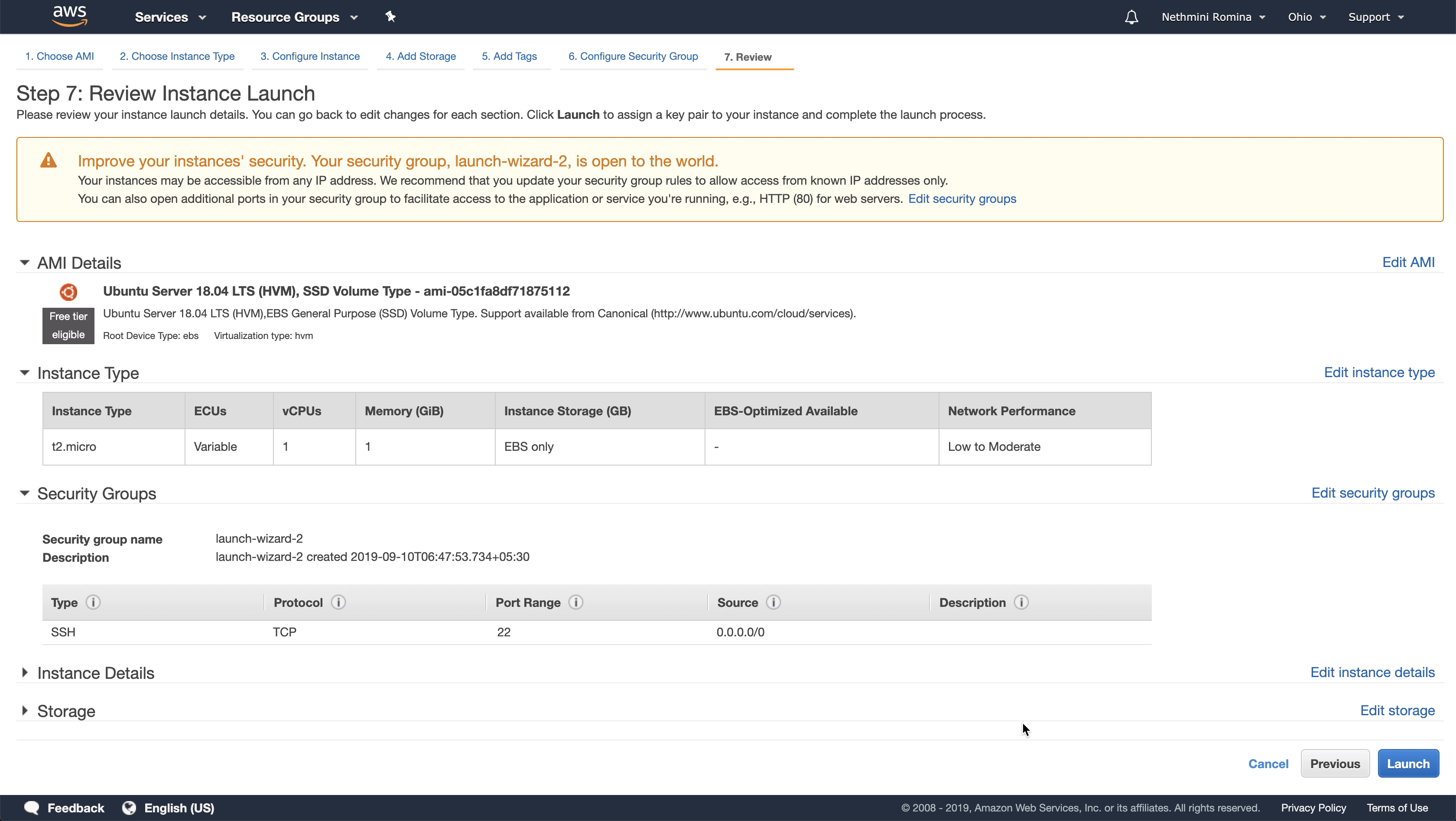Click the Edit instance type link

(1379, 373)
